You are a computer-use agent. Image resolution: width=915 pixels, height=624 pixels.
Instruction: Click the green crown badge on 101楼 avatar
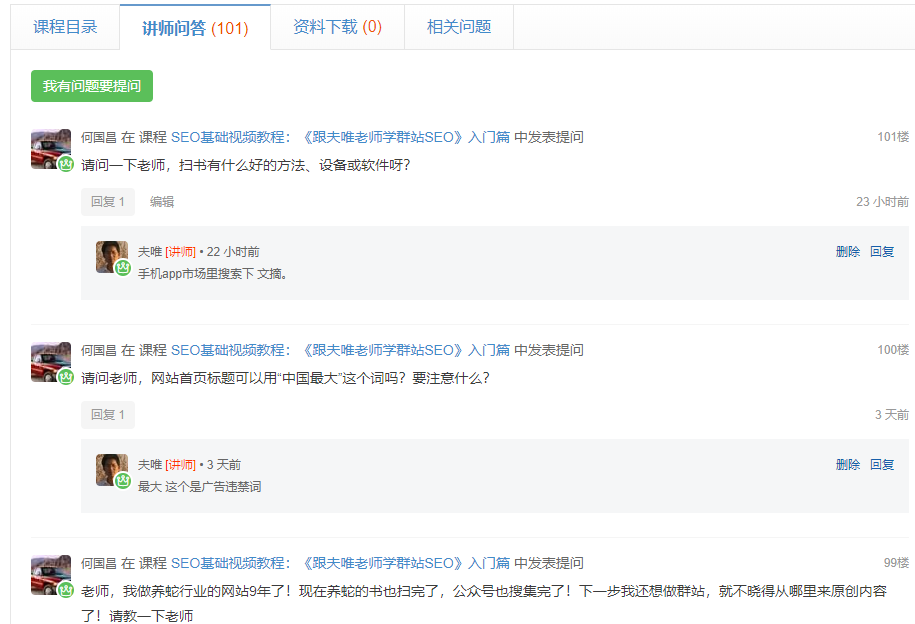pyautogui.click(x=66, y=164)
